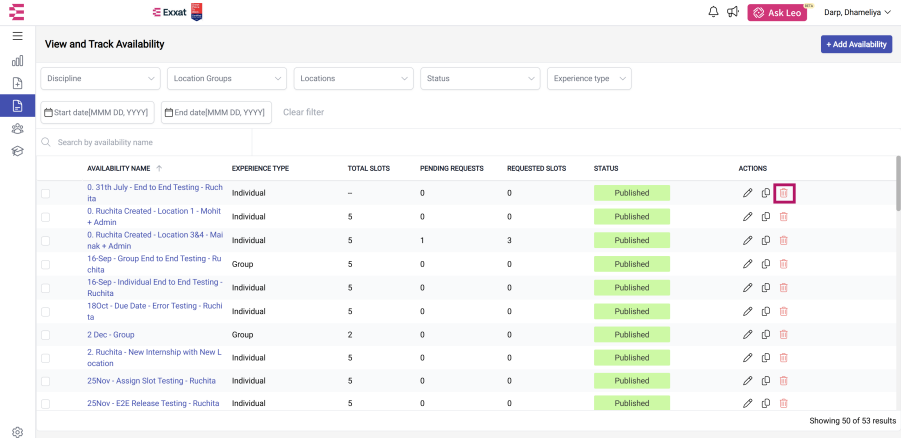Edit the Location 1 - Mohit row

(x=747, y=216)
